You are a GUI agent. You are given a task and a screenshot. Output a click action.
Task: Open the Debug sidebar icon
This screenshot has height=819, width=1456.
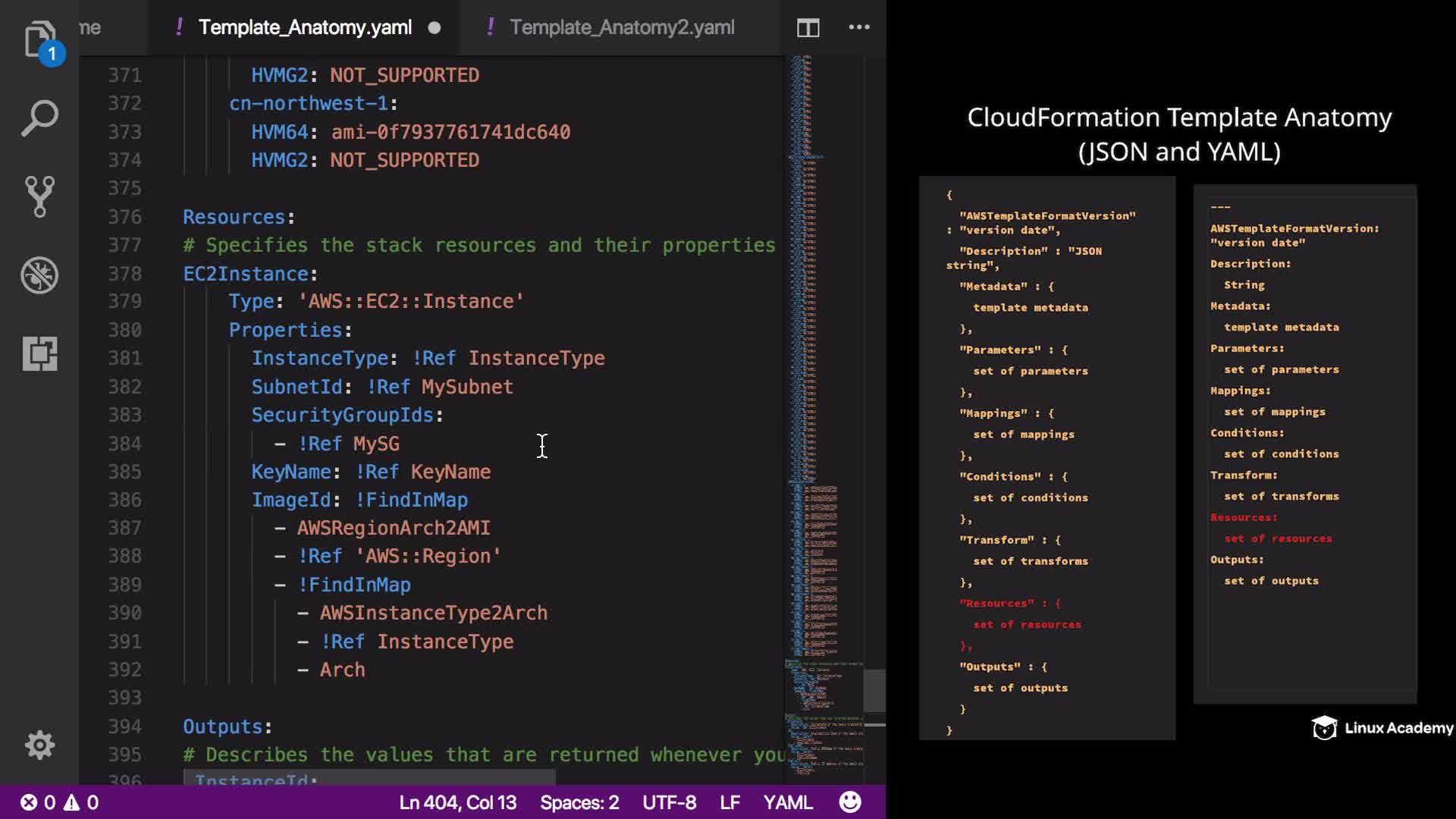(39, 275)
